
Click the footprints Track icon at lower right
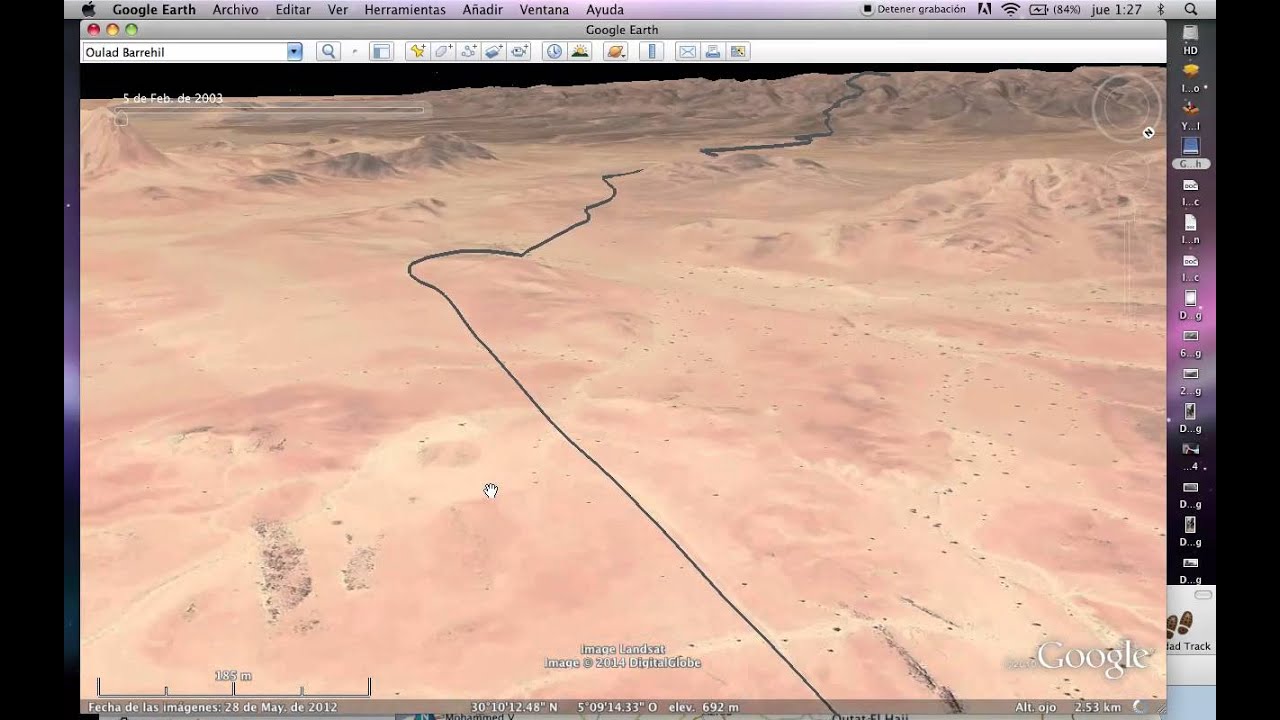click(1180, 624)
